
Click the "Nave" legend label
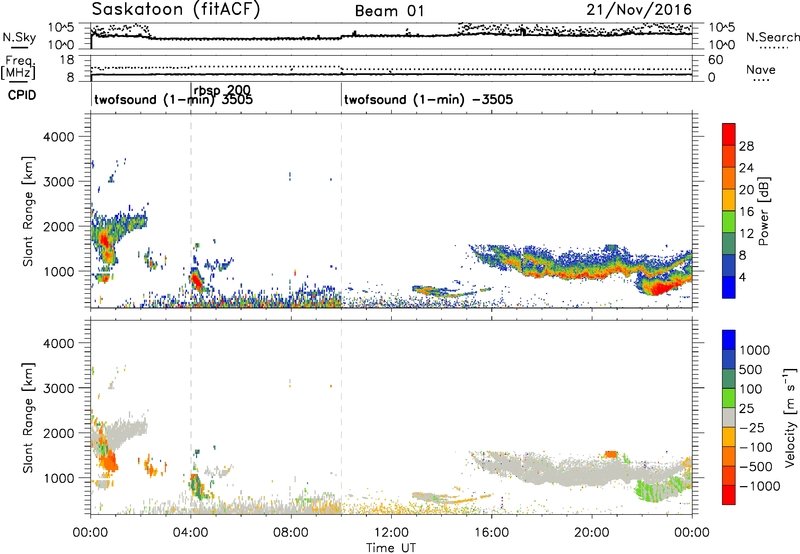tap(760, 69)
